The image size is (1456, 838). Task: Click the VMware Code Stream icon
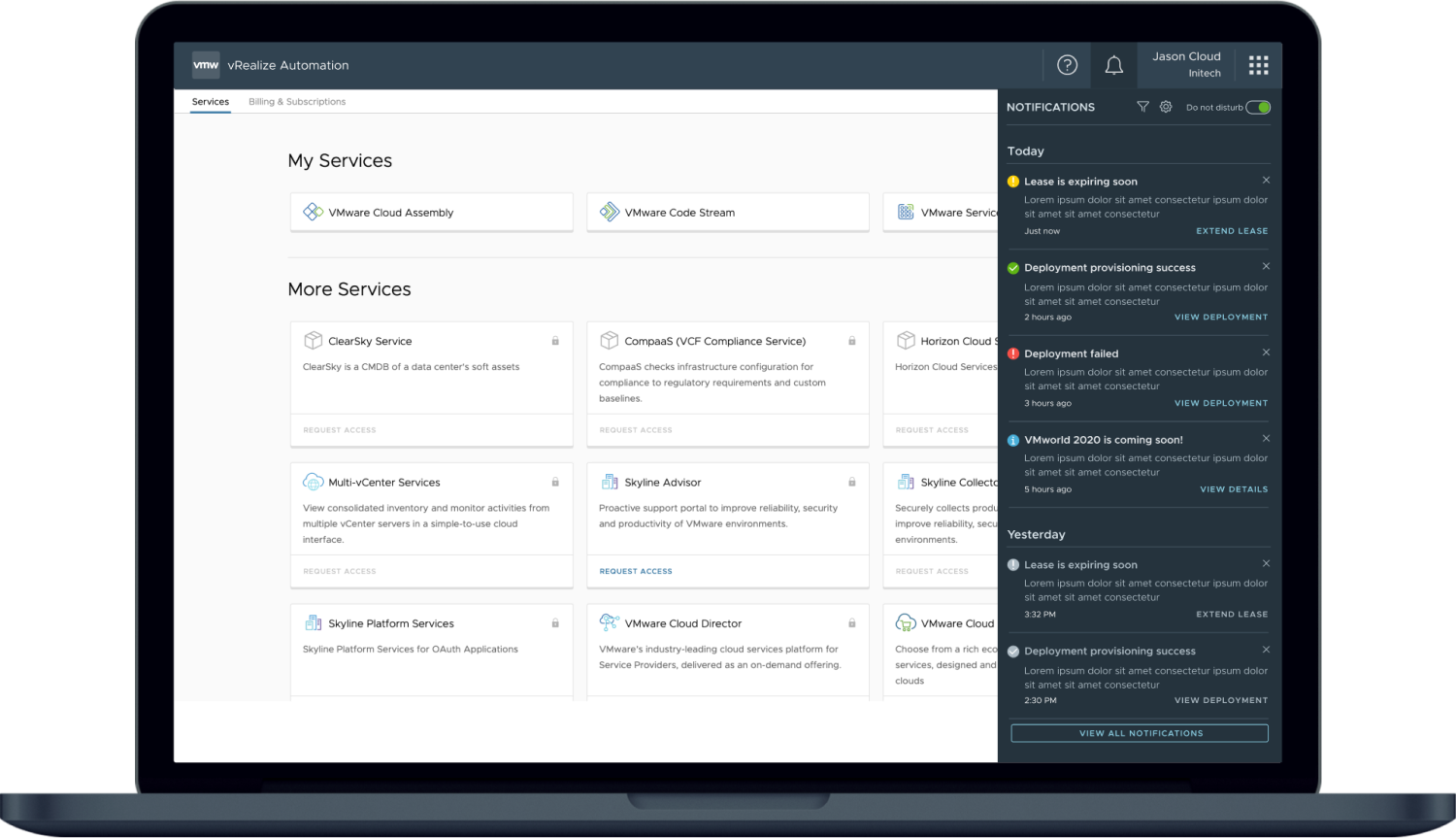(610, 212)
